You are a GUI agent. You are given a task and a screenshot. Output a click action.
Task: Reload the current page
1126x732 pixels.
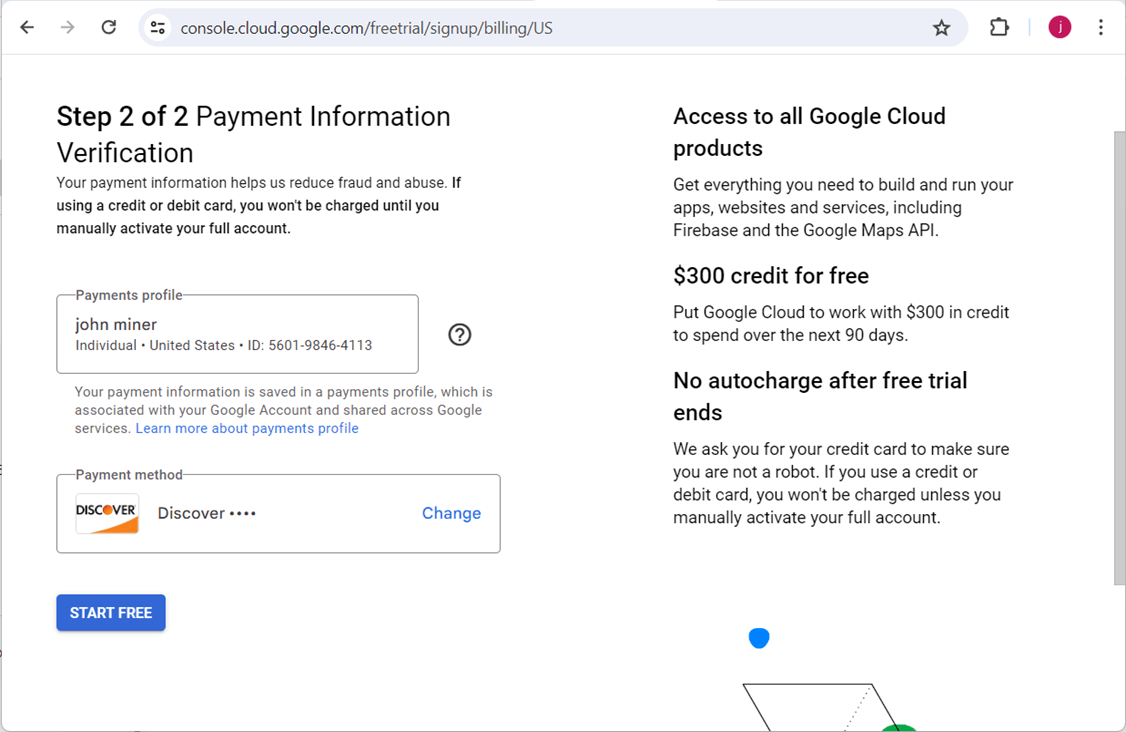(x=109, y=28)
